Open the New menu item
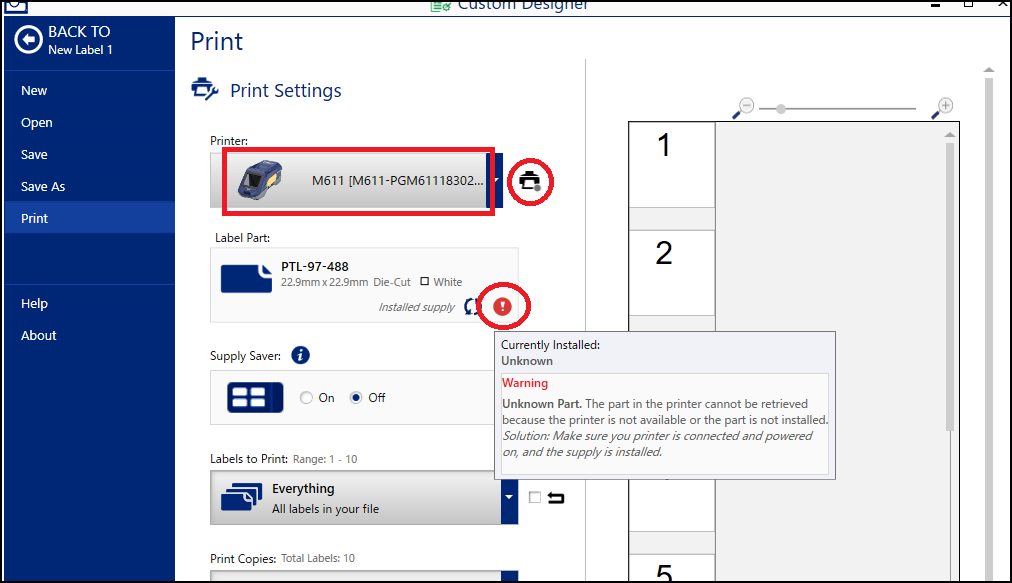 pos(34,91)
